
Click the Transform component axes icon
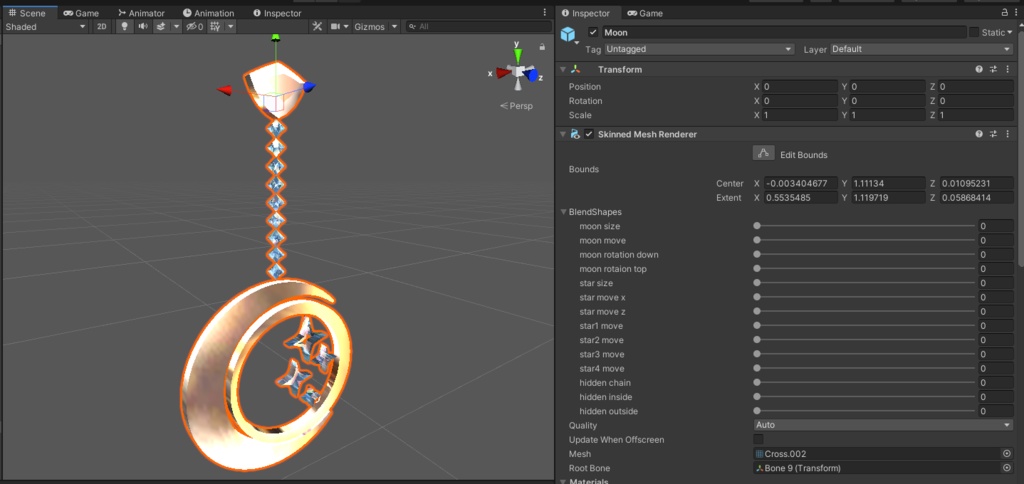tap(575, 69)
